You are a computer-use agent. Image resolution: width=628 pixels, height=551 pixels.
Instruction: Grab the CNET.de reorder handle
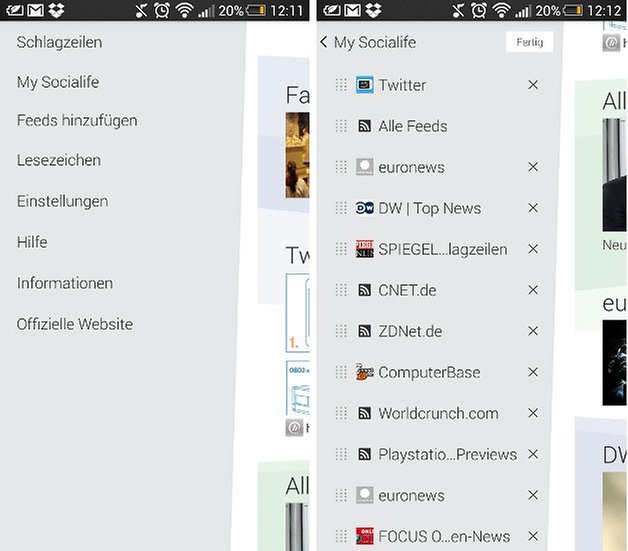pos(341,290)
